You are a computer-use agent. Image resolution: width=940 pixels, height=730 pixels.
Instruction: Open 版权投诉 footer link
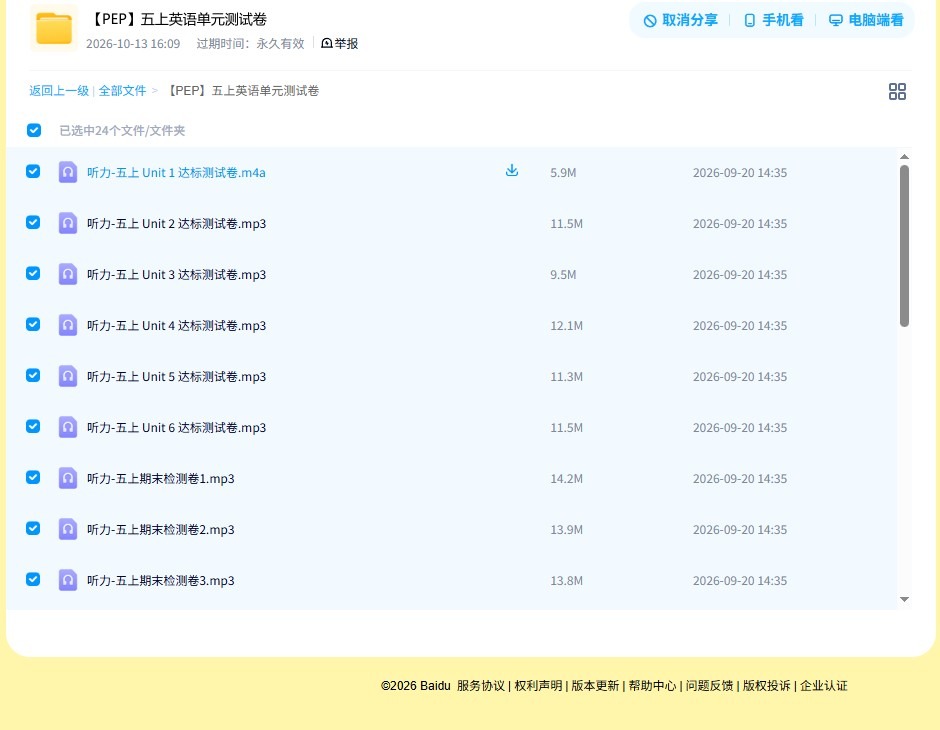pos(767,686)
